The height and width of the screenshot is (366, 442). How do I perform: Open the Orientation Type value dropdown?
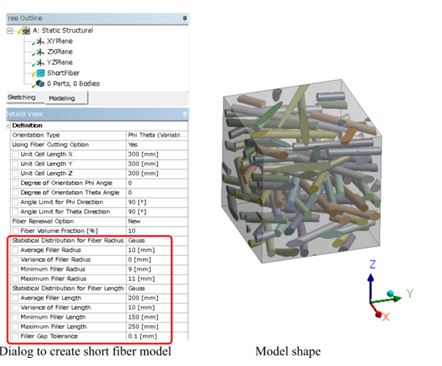coord(157,135)
